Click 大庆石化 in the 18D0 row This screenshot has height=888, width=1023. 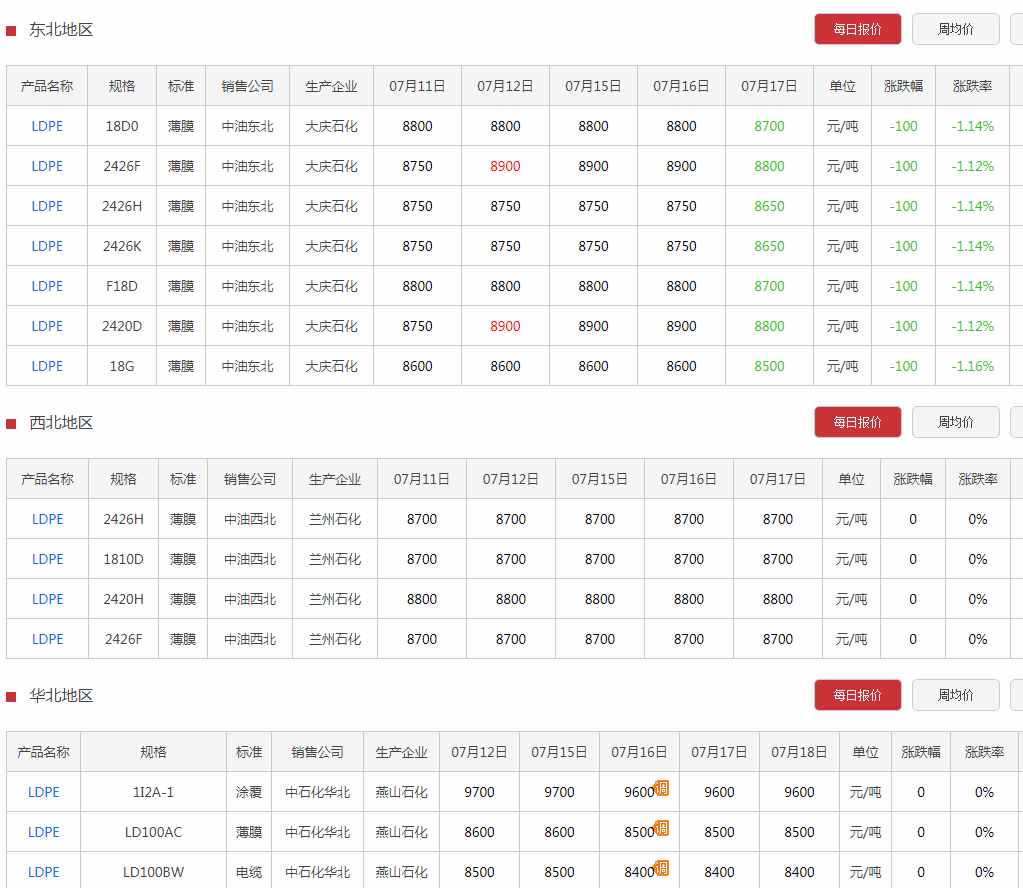pyautogui.click(x=331, y=127)
